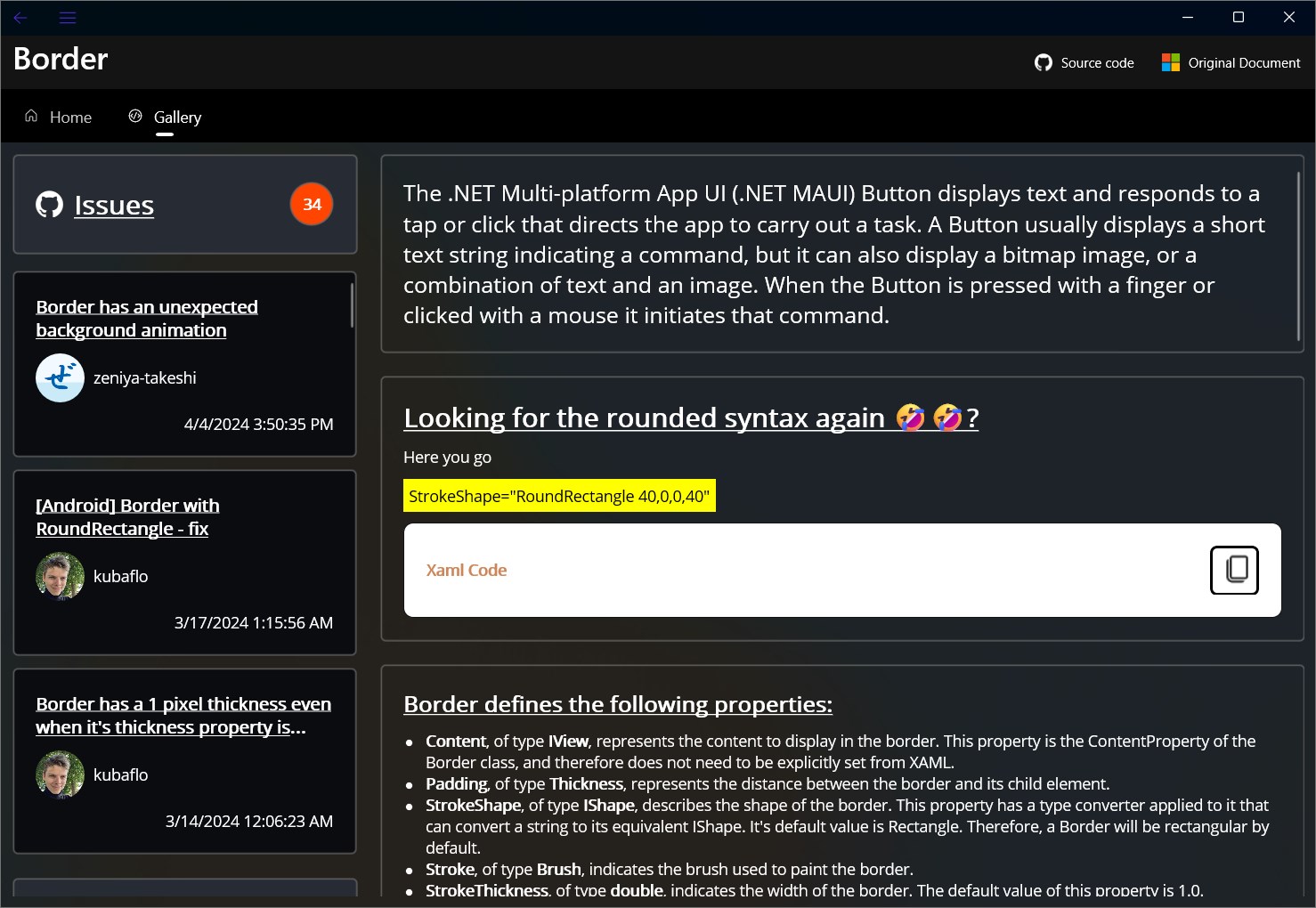Screen dimensions: 1316x908
Task: Open issue 'Border has an unexpected background animation'
Action: pos(147,318)
